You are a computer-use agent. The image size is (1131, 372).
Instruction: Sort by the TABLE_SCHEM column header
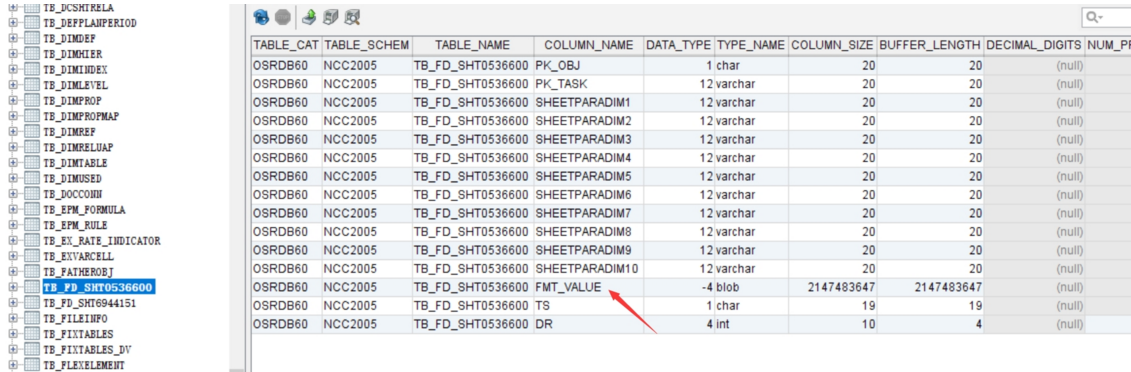pos(366,45)
